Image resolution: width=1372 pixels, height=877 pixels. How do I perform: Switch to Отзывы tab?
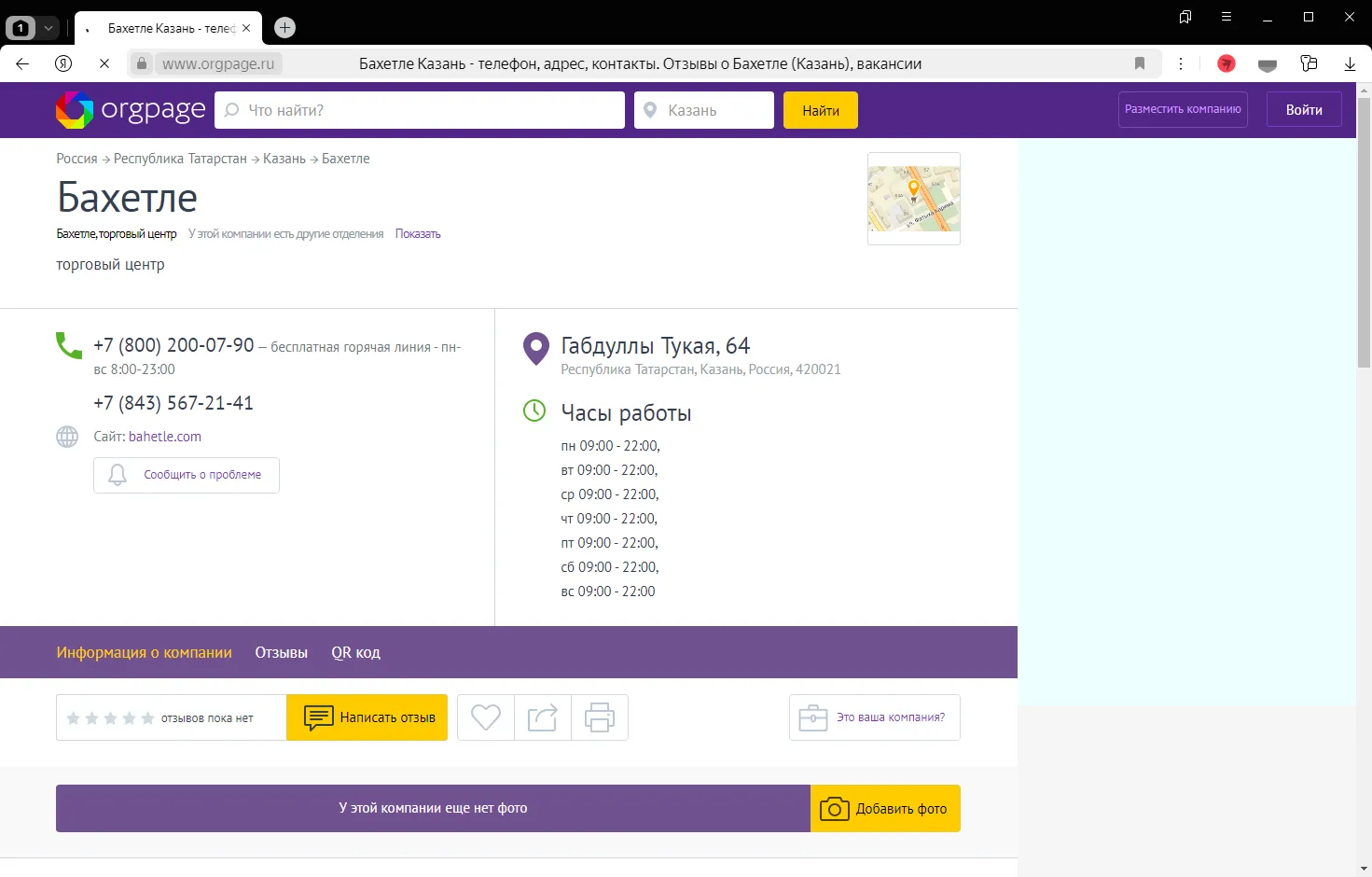(282, 652)
